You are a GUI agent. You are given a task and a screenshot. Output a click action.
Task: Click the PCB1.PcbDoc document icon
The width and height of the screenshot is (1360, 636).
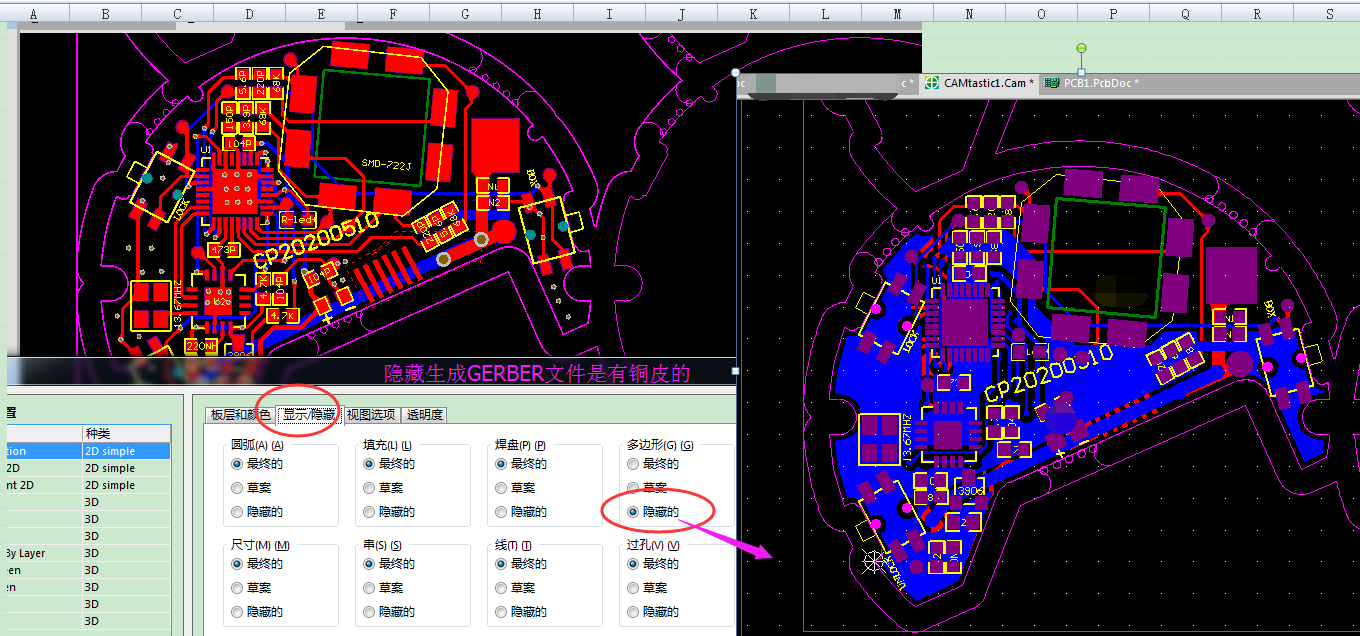[1052, 83]
